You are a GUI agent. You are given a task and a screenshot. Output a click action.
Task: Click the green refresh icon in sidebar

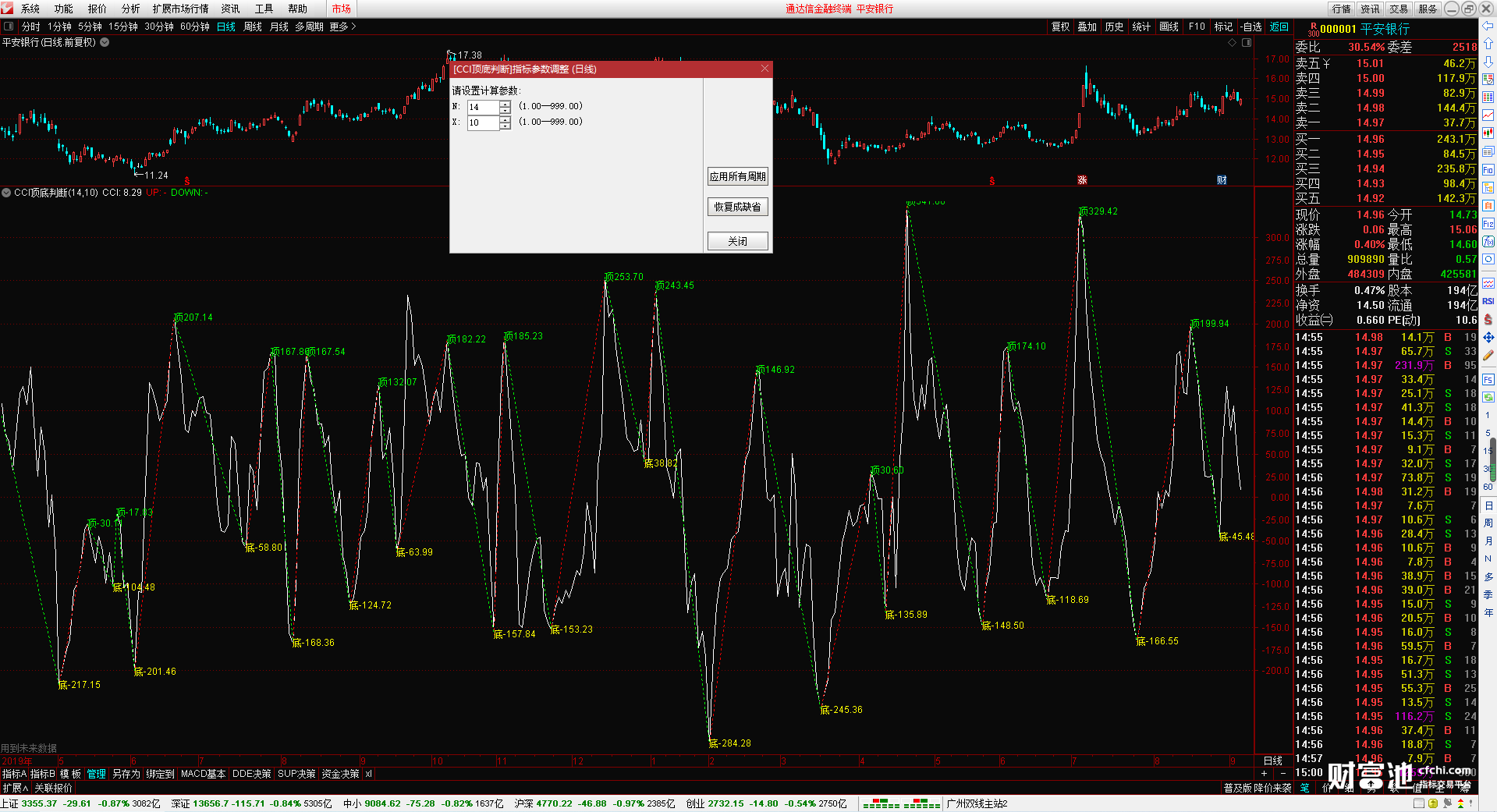[1488, 398]
